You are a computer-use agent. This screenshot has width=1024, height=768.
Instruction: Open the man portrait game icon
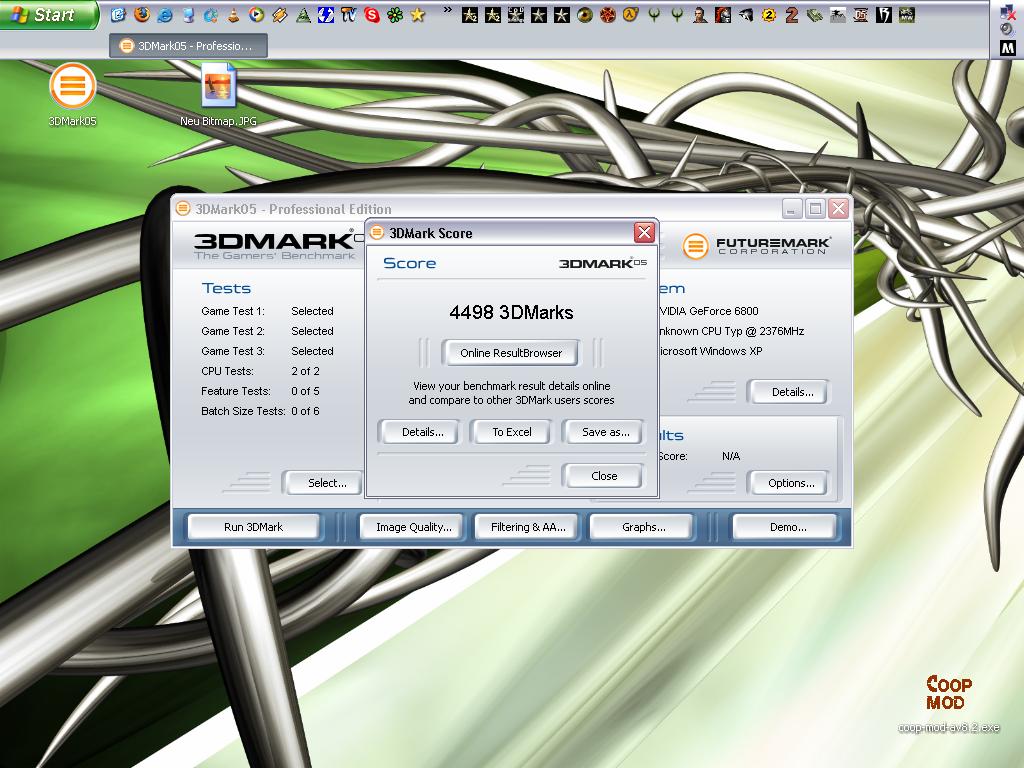click(699, 14)
